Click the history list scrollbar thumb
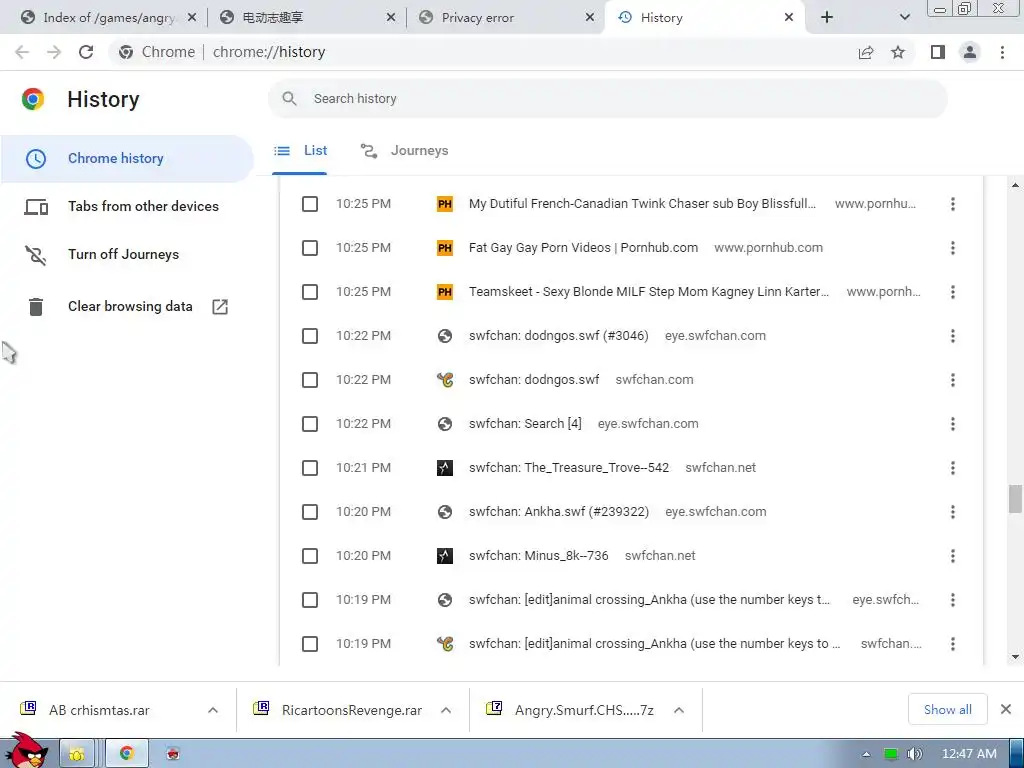Image resolution: width=1024 pixels, height=768 pixels. (x=1014, y=499)
